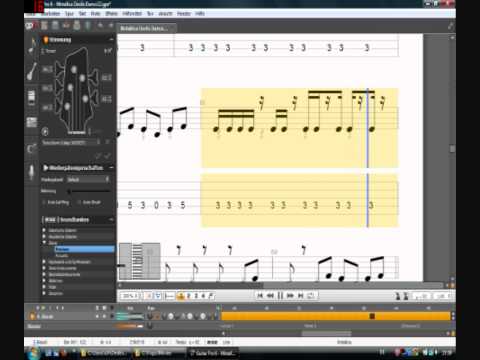Click the bottom-left tuning peg note label
480x360 pixels.
point(47,108)
